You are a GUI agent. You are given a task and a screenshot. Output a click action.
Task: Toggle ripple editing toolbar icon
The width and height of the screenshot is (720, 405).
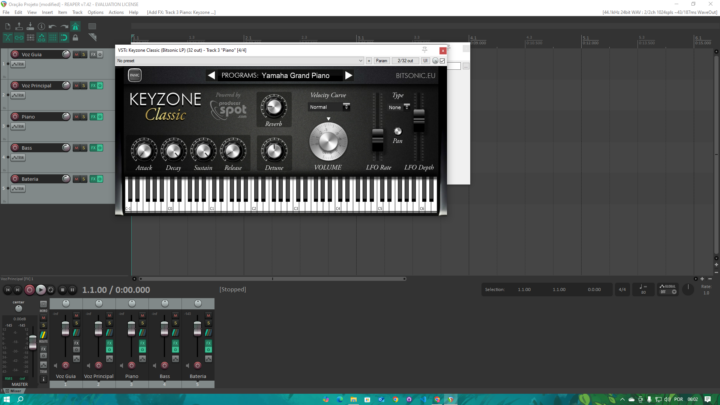tap(30, 38)
